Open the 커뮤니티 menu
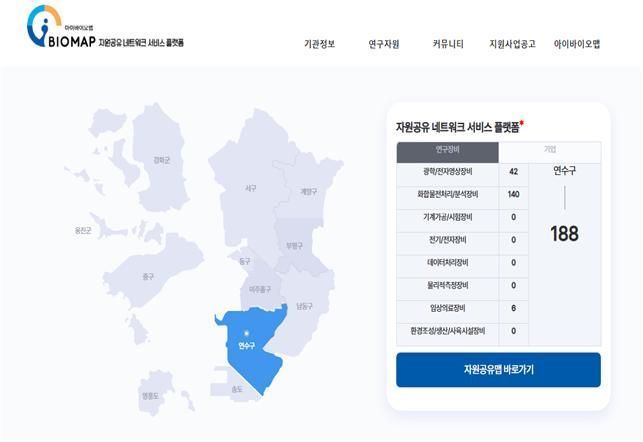The width and height of the screenshot is (643, 442). tap(448, 44)
